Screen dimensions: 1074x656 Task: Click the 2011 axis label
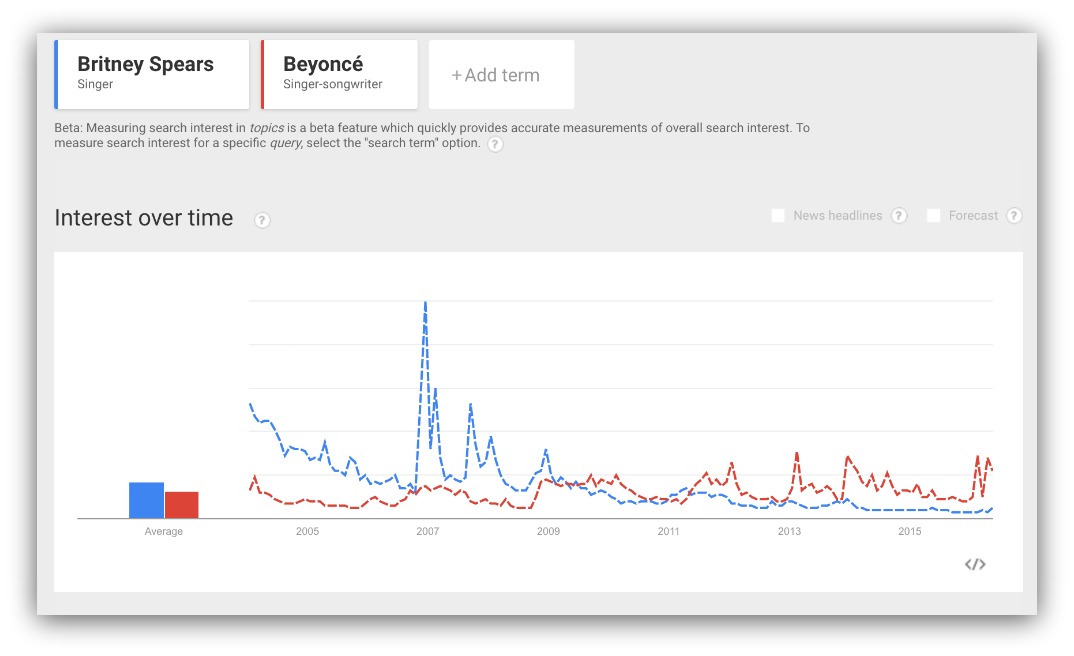coord(669,531)
